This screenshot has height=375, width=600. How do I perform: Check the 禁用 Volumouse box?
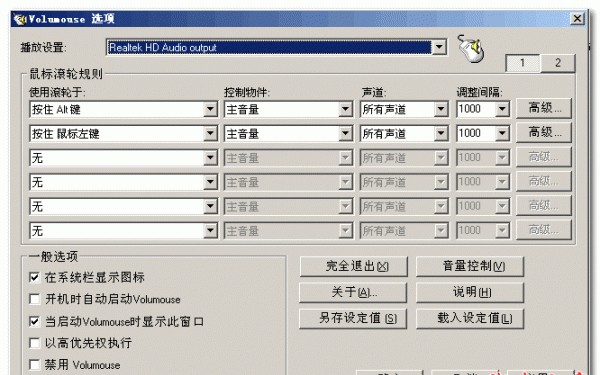click(x=34, y=365)
